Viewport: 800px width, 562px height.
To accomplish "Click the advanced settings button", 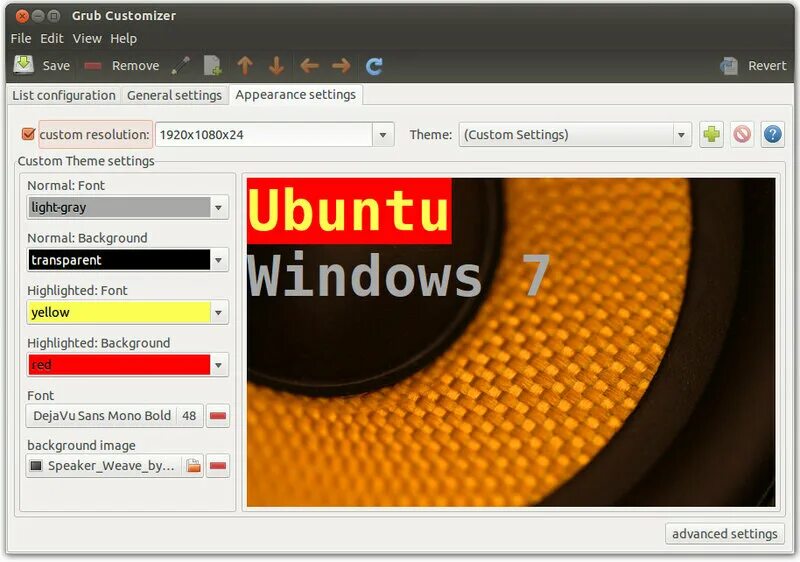I will click(x=724, y=533).
